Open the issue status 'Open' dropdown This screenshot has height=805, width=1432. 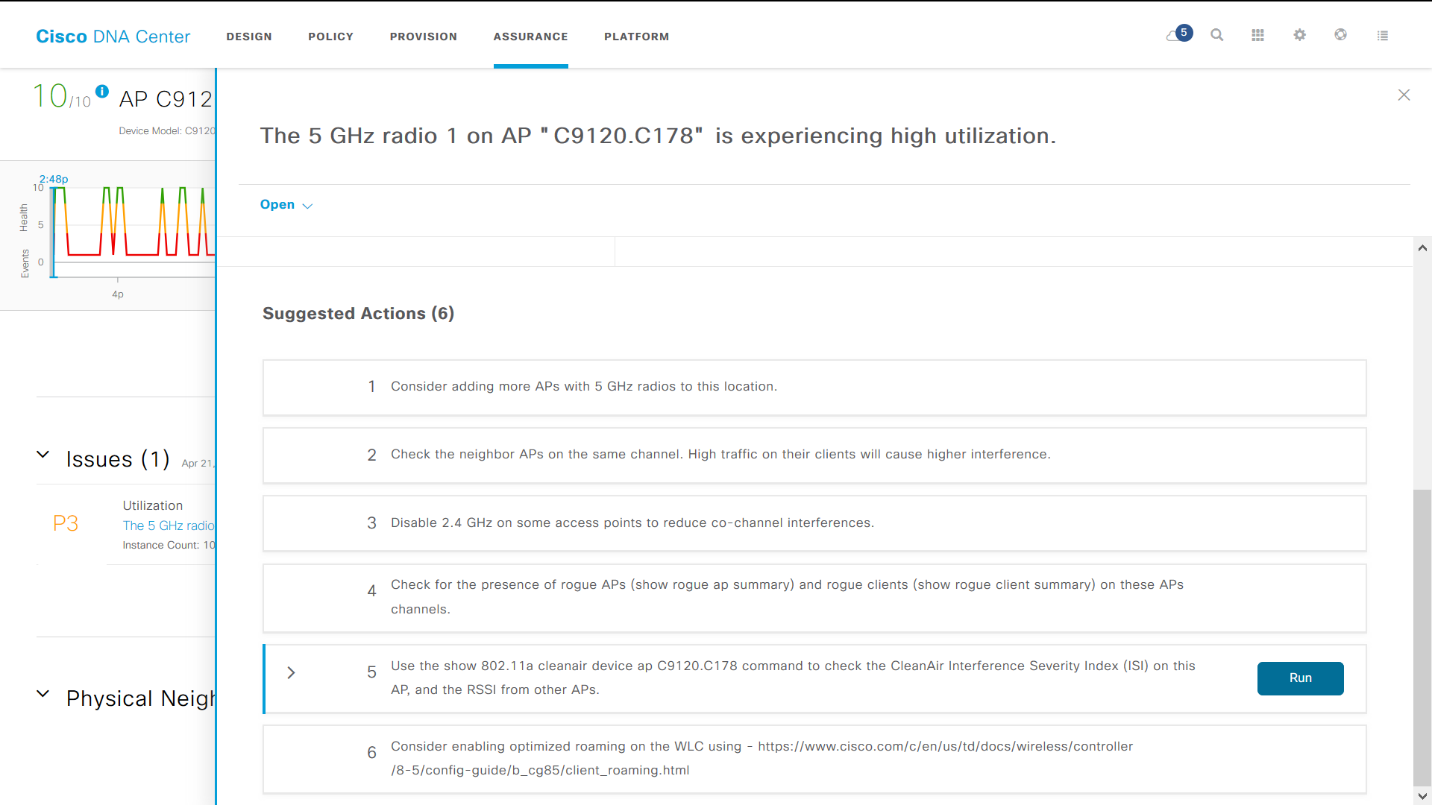(x=286, y=205)
